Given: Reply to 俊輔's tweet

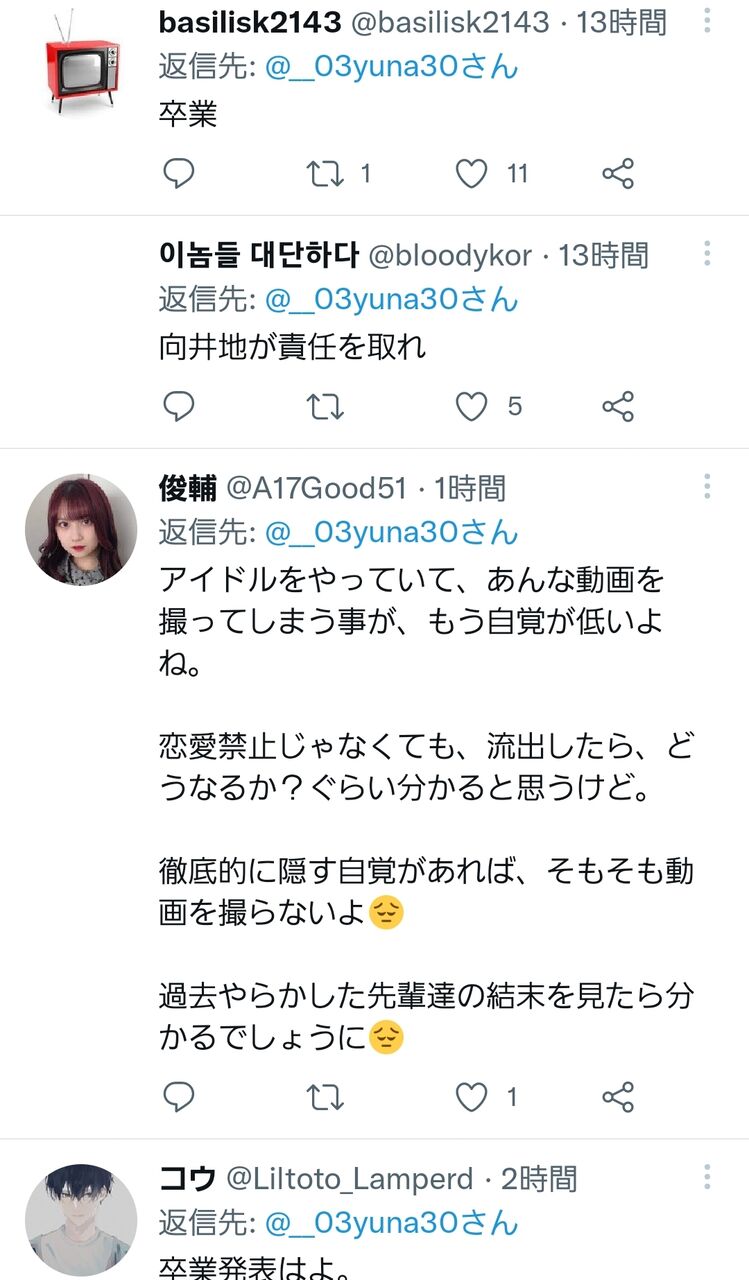Looking at the screenshot, I should coord(178,1097).
